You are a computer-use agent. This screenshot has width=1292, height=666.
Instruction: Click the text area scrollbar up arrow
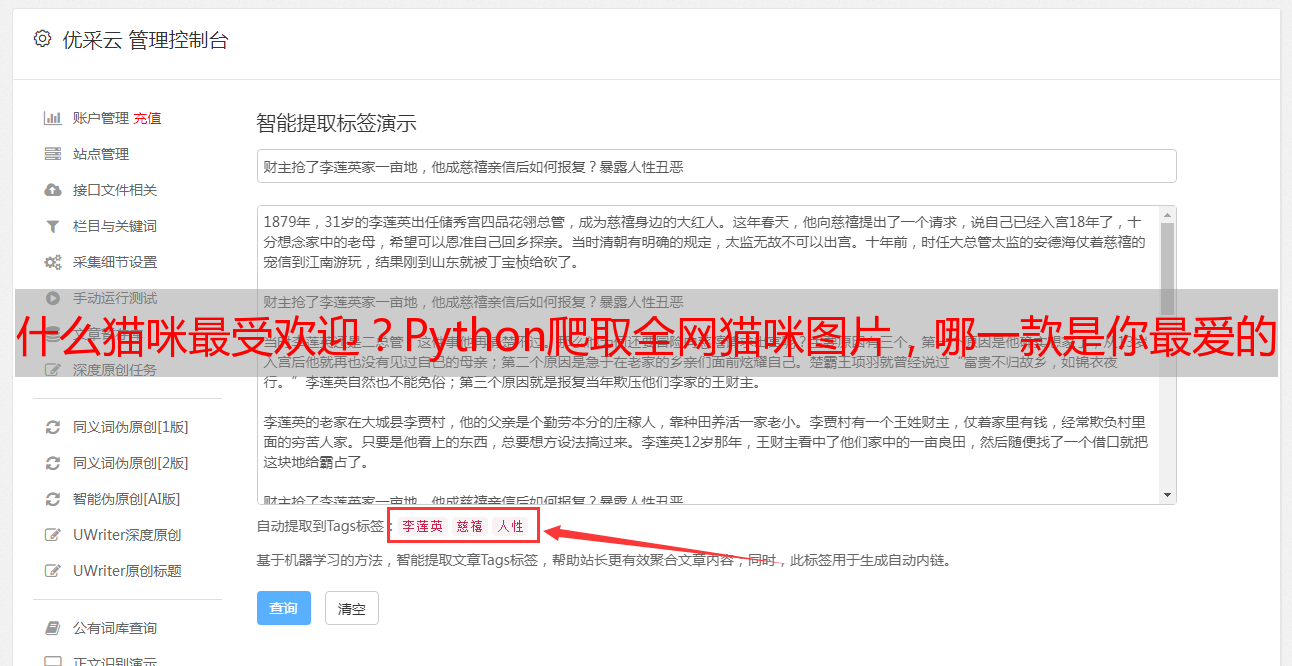click(1167, 214)
